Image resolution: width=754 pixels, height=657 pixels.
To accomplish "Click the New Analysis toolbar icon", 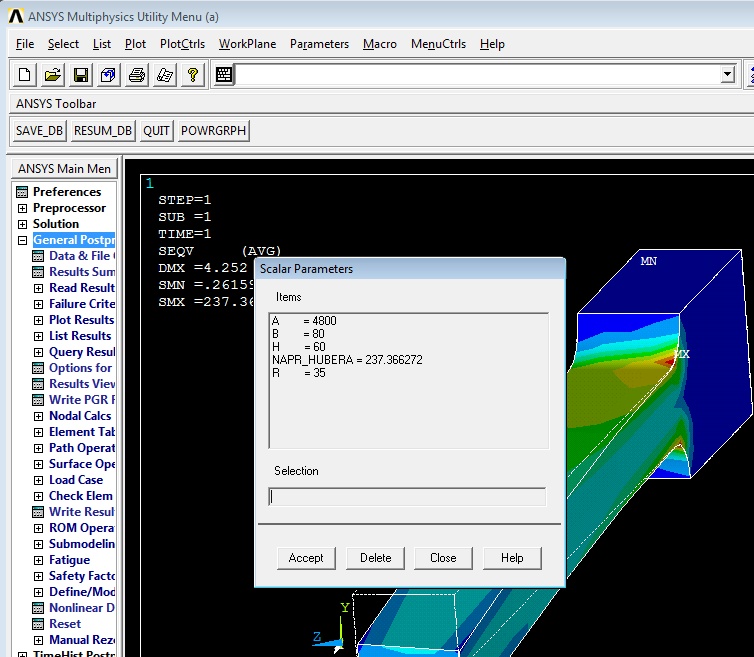I will (x=25, y=75).
